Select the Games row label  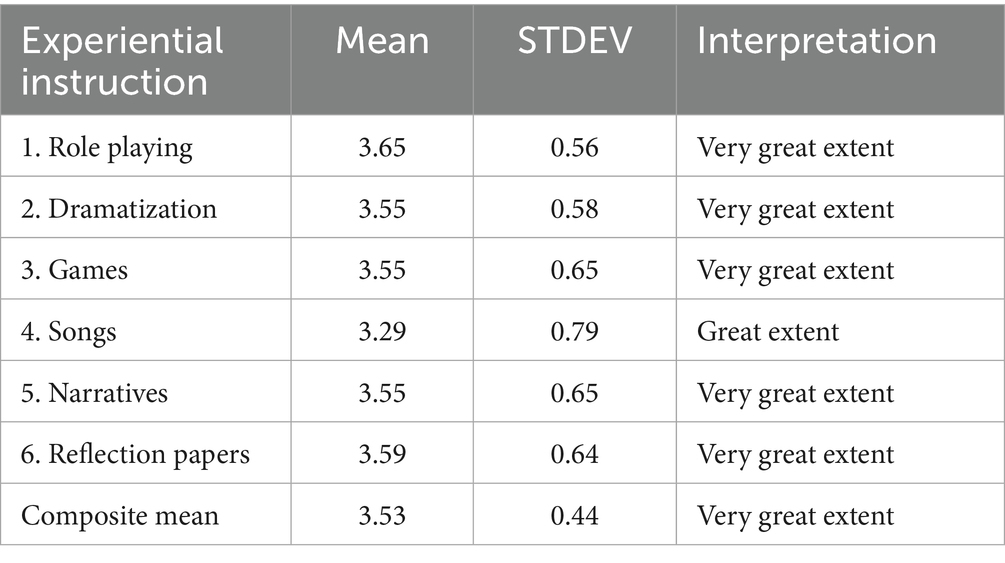(75, 270)
